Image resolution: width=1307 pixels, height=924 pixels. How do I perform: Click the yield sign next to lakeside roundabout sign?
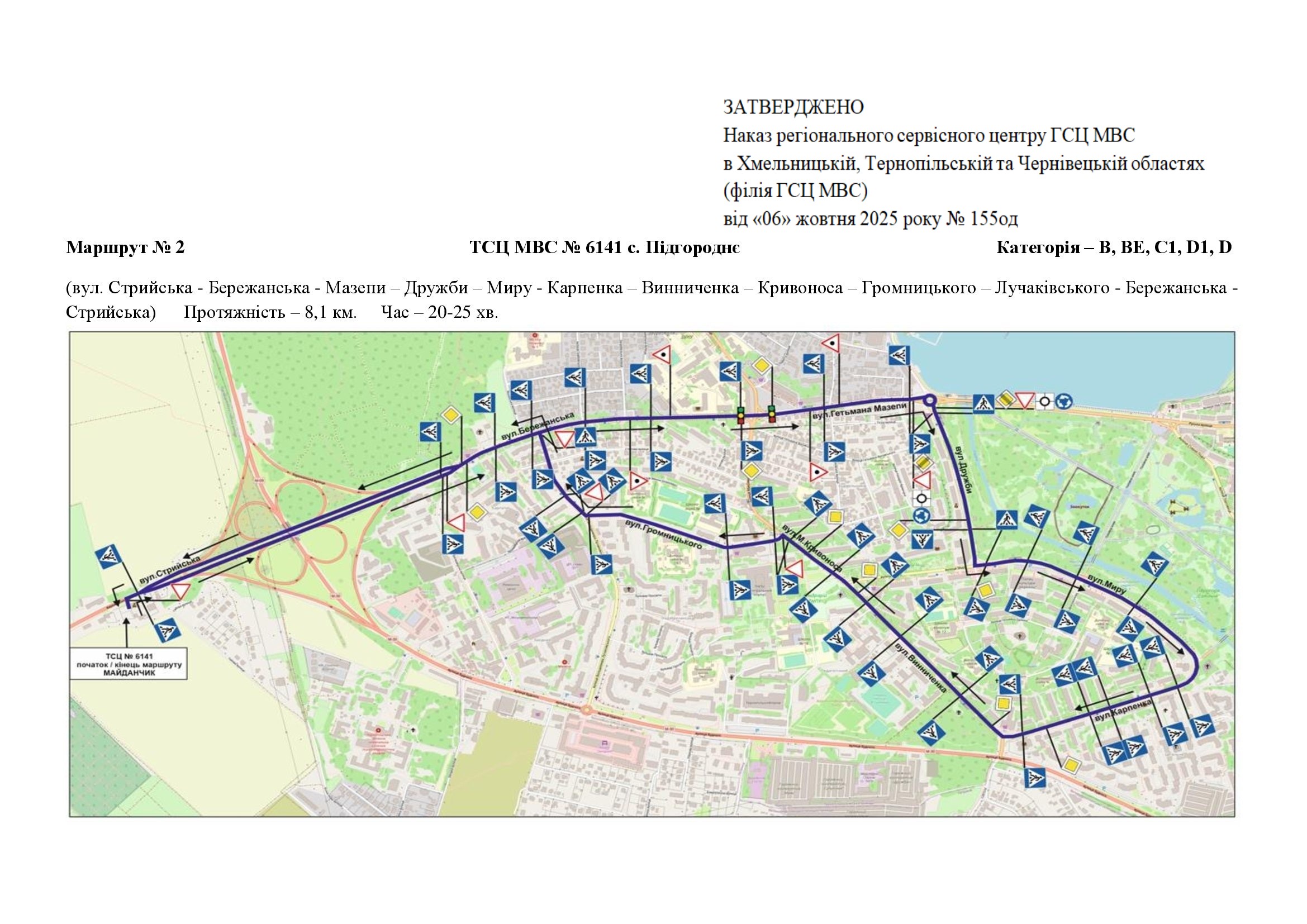[1024, 400]
